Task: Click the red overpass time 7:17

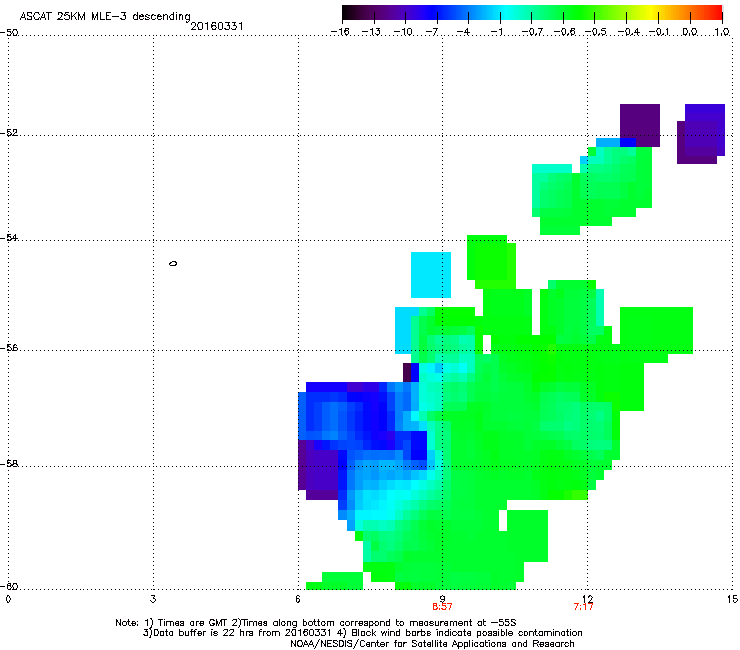Action: pyautogui.click(x=583, y=607)
